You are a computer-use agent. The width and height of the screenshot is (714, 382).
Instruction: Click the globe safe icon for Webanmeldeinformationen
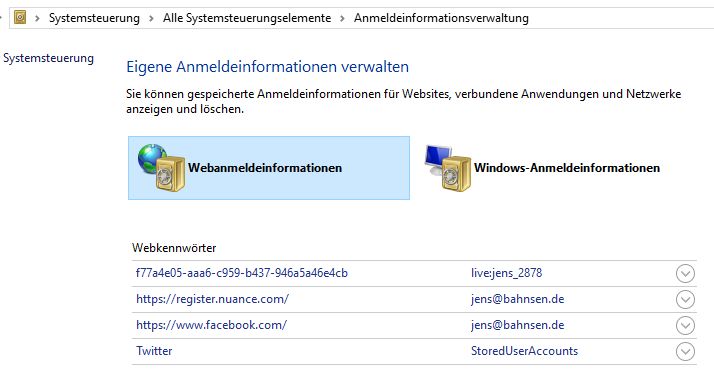tap(161, 168)
